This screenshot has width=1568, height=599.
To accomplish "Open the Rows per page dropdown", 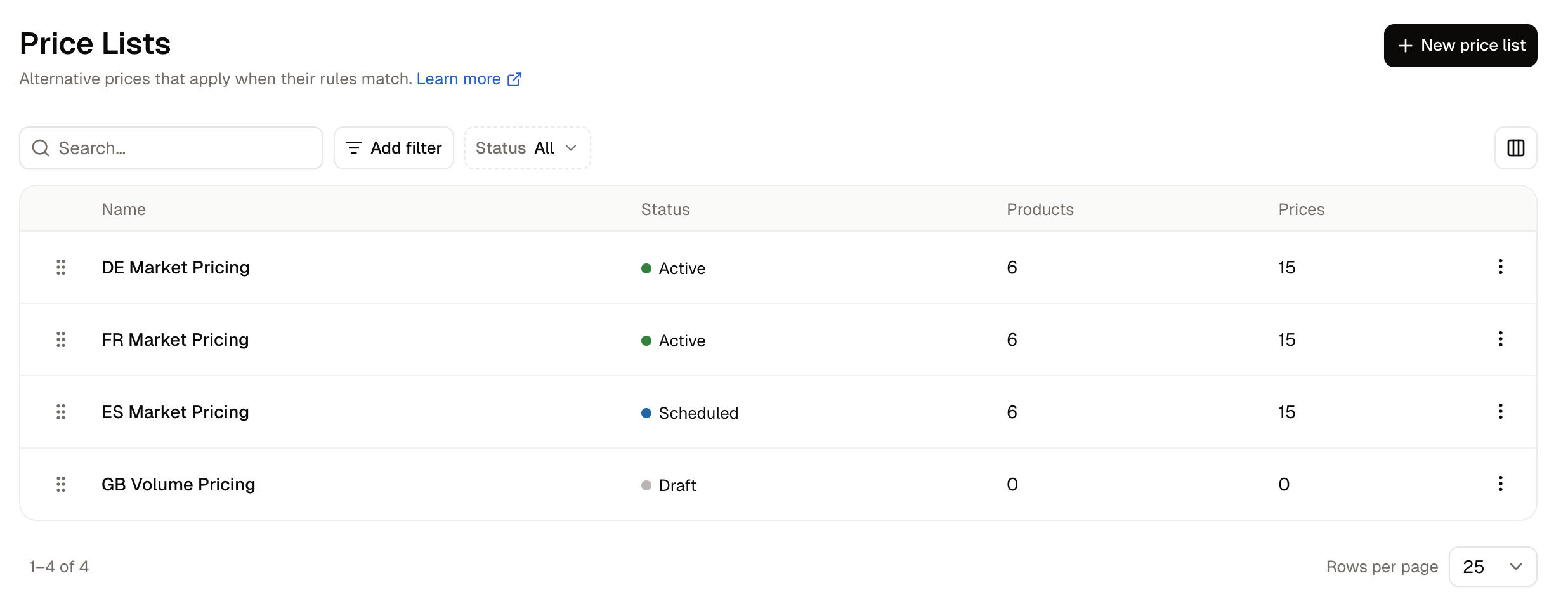I will point(1493,567).
